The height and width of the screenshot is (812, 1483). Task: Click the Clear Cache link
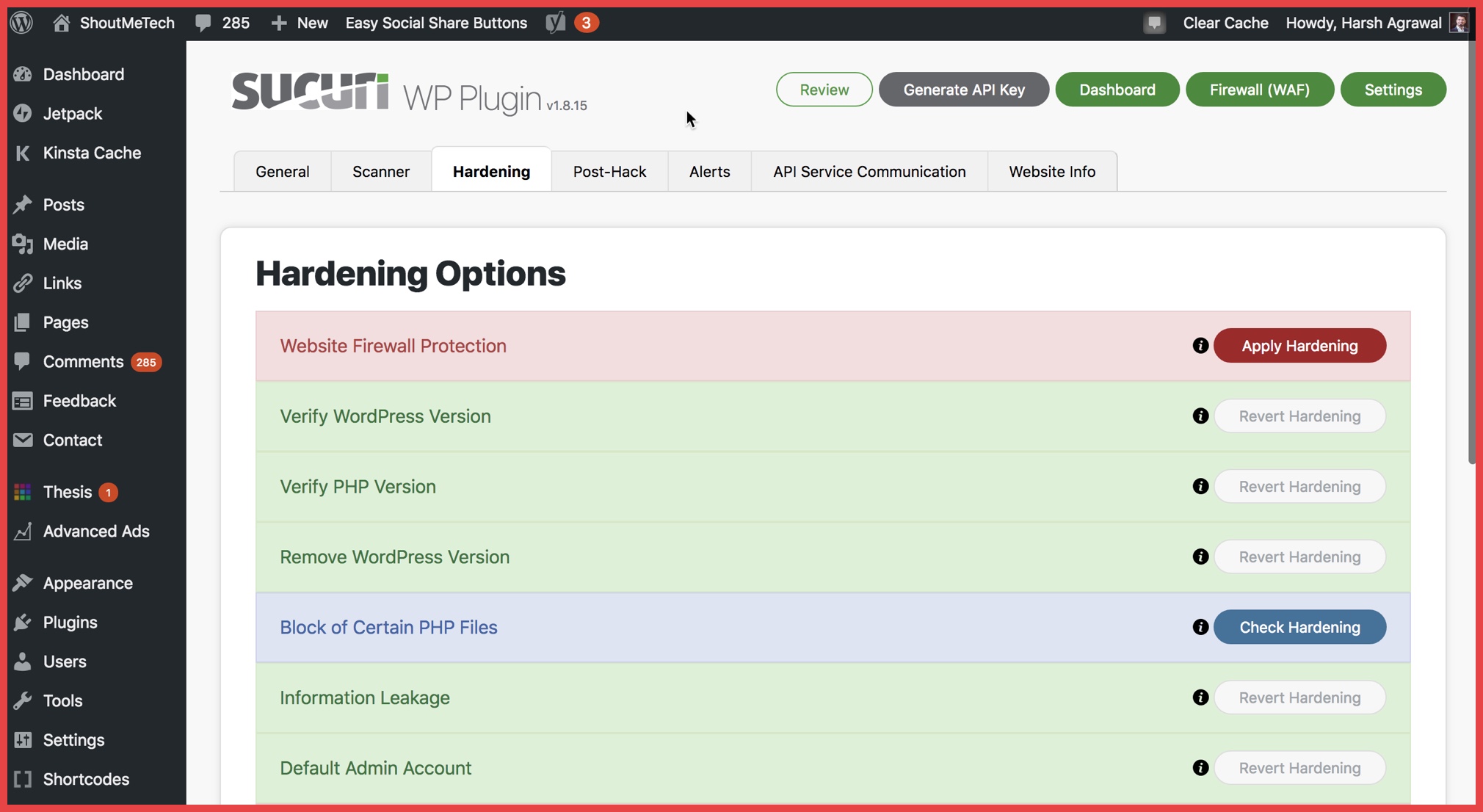tap(1225, 22)
